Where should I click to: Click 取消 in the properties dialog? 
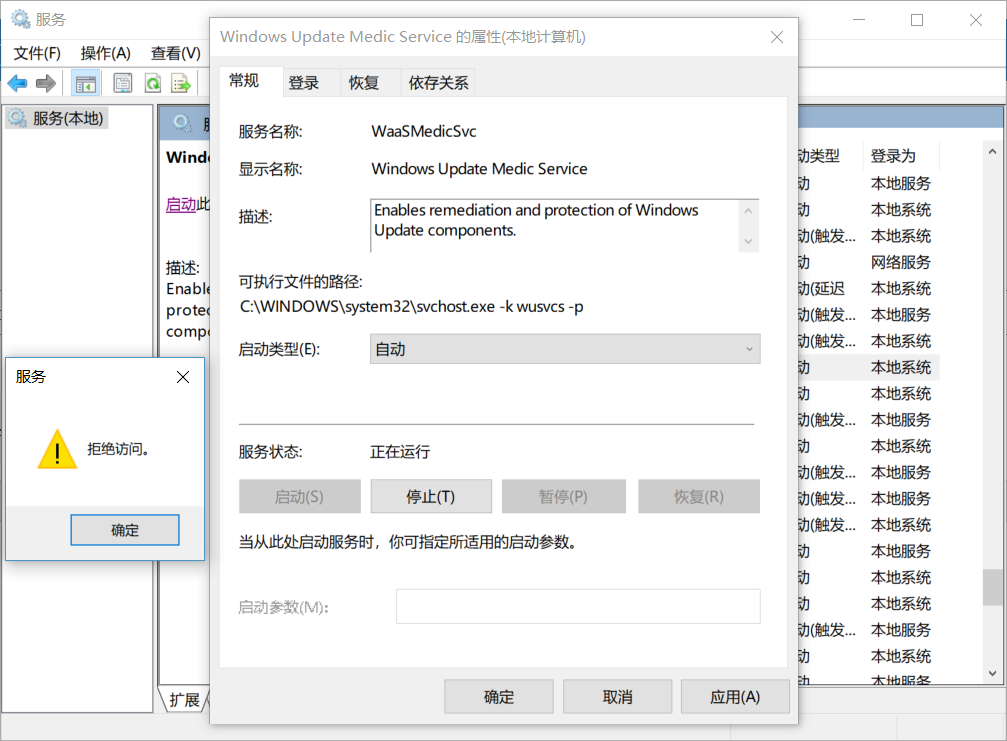pyautogui.click(x=618, y=697)
